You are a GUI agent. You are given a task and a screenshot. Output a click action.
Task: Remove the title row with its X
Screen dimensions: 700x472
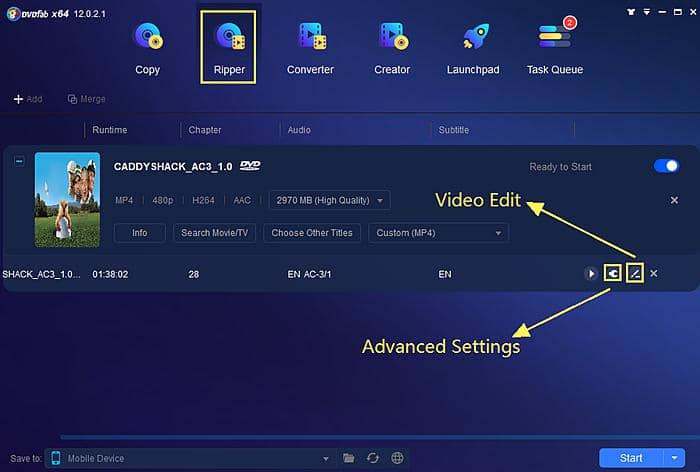coord(654,273)
